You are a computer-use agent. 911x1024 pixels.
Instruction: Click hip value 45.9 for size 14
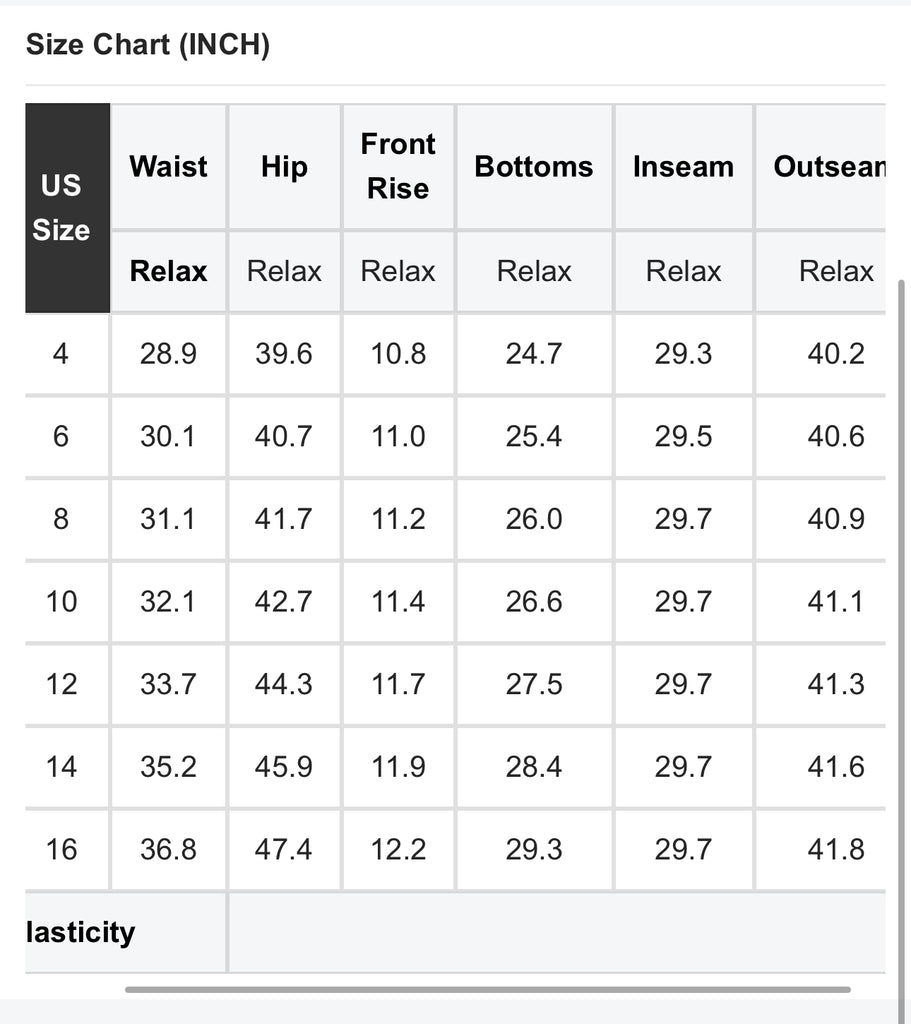click(x=284, y=767)
